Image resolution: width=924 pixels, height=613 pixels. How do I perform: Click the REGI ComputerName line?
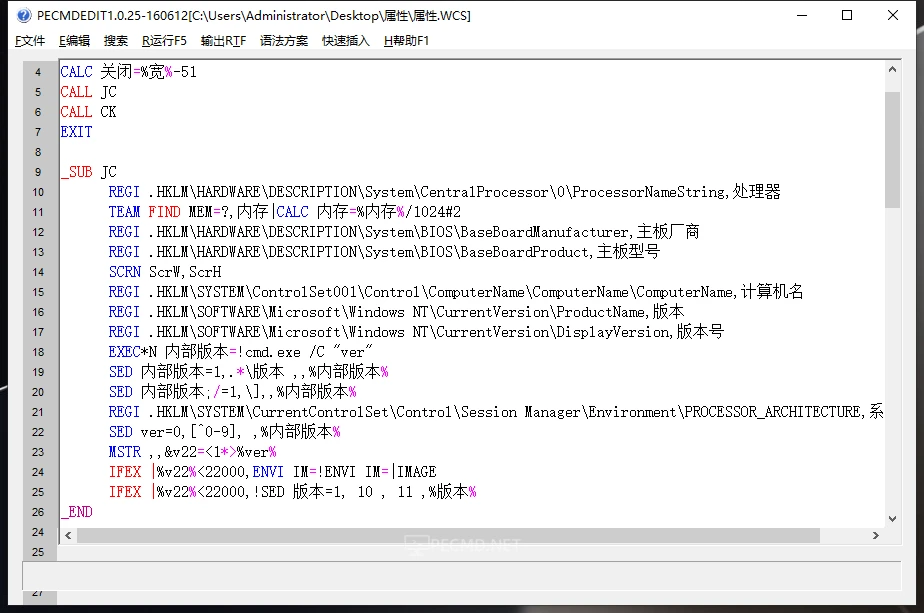coord(456,292)
